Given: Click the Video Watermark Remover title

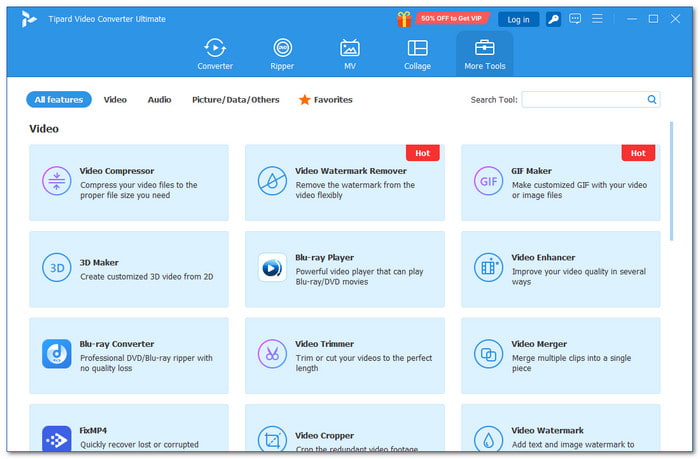Looking at the screenshot, I should (351, 171).
